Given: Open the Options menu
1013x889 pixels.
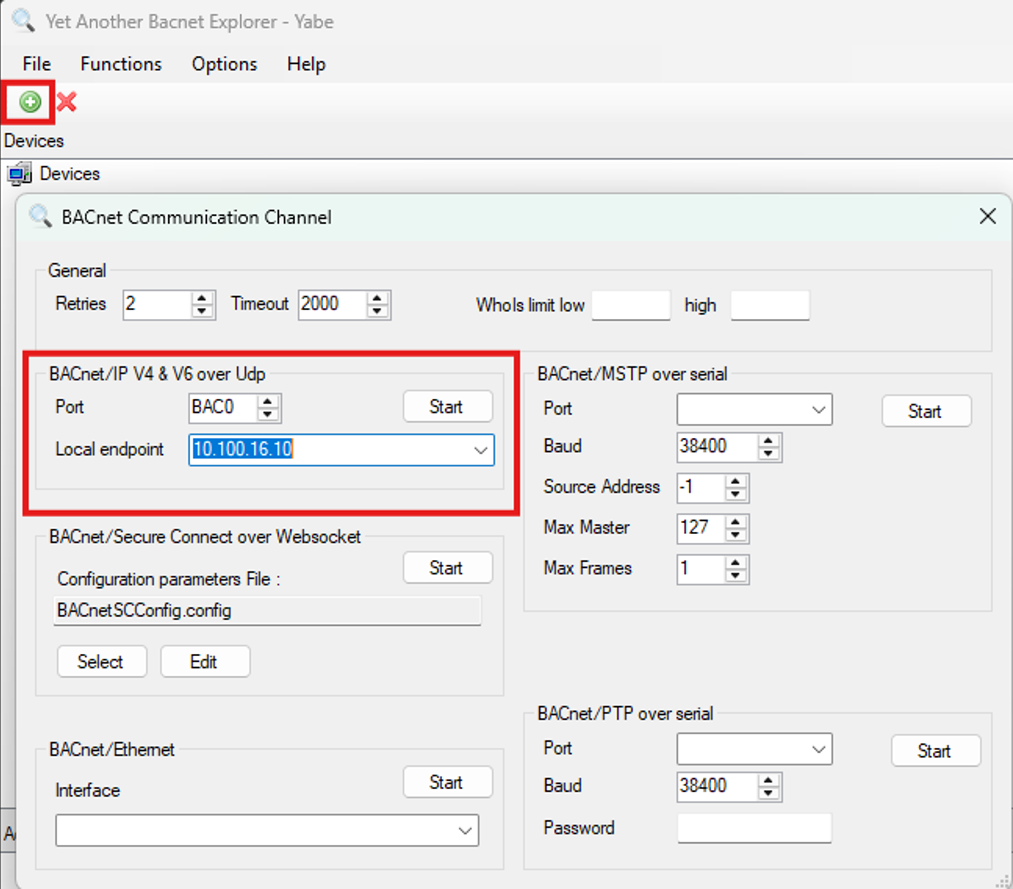Looking at the screenshot, I should coord(224,64).
